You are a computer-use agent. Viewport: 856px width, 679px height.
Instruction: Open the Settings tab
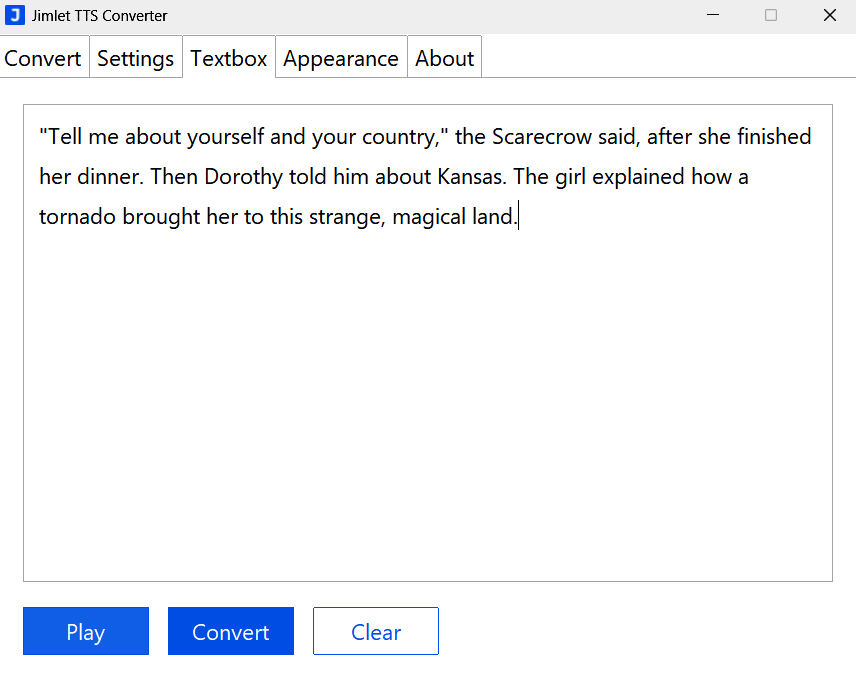(135, 58)
